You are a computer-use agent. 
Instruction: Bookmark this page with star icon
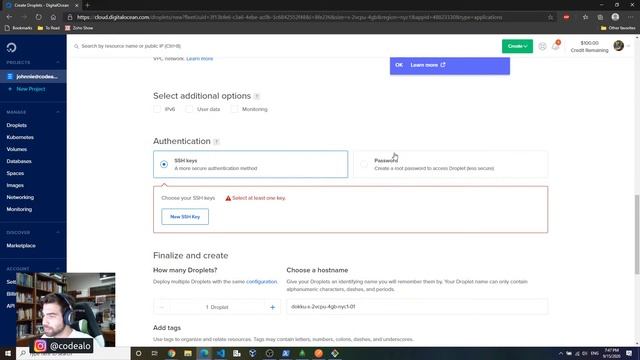tap(550, 17)
